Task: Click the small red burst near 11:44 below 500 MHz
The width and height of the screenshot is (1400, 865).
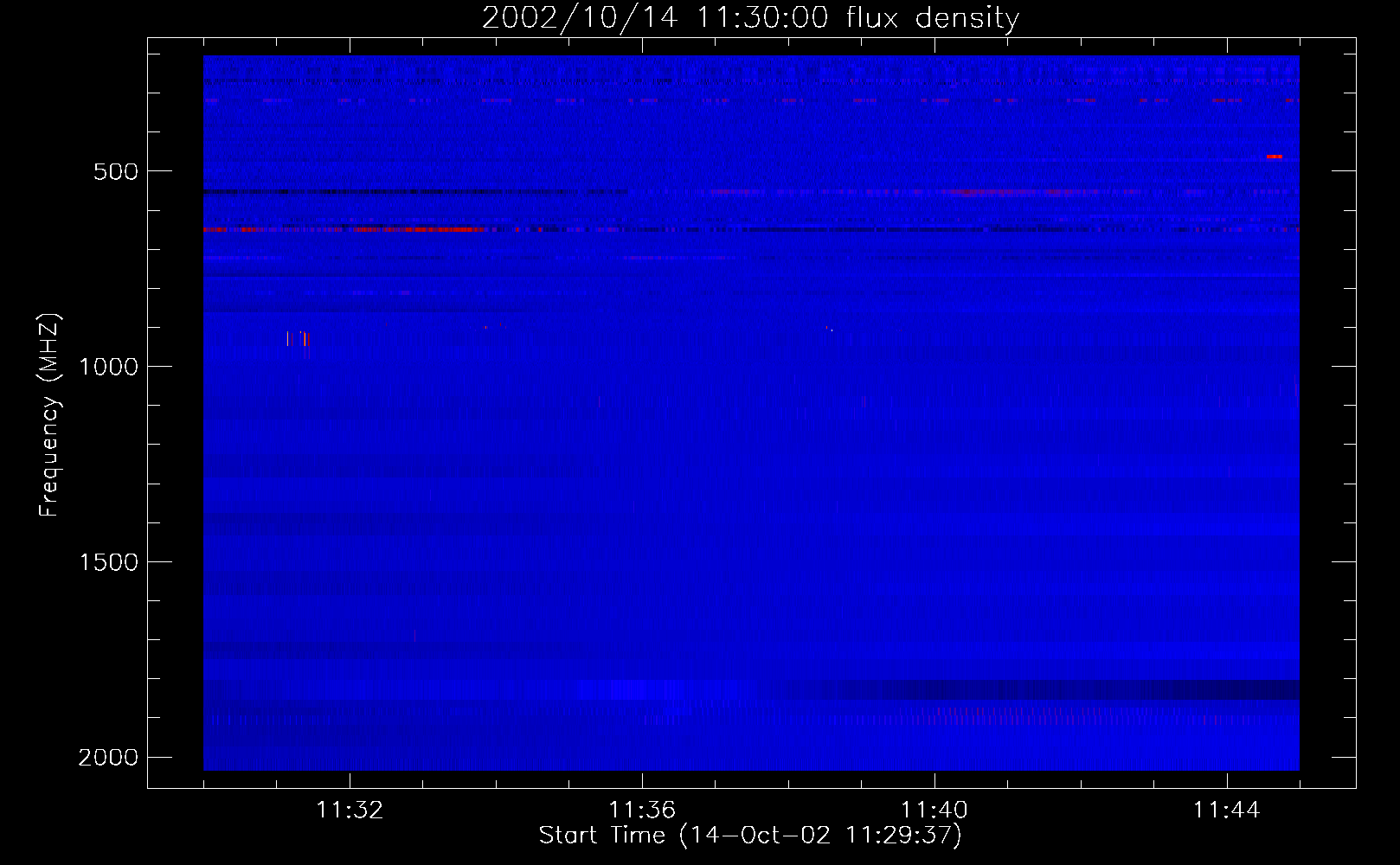Action: tap(1274, 157)
